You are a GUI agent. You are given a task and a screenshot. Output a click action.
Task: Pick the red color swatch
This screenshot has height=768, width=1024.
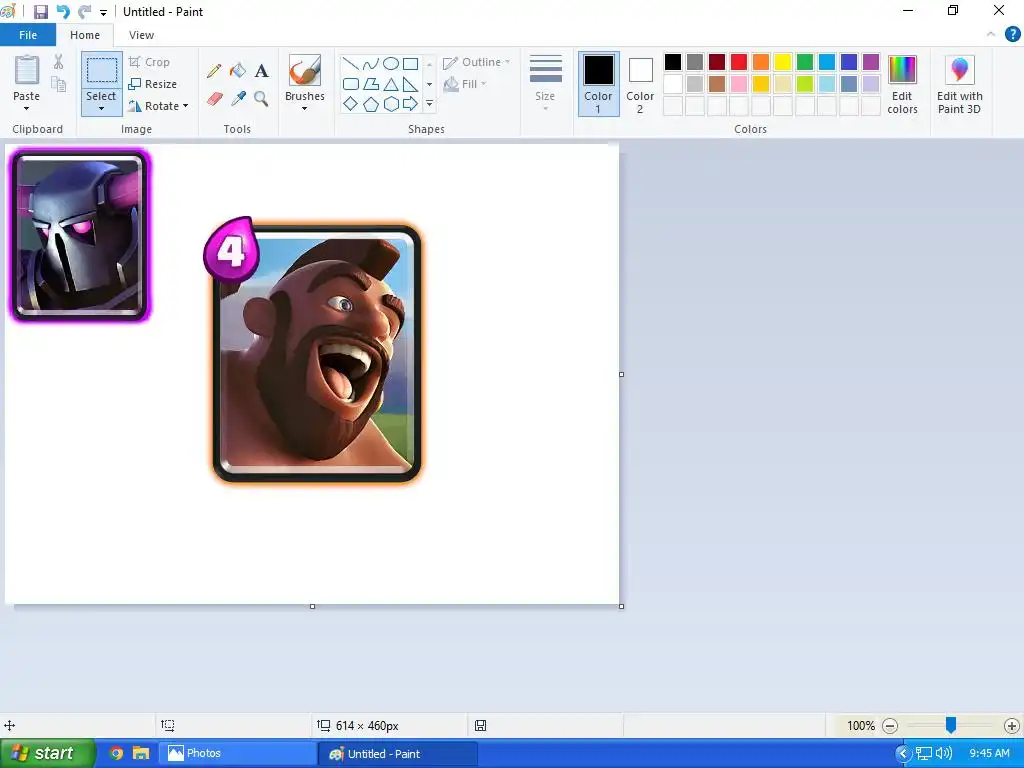(739, 62)
